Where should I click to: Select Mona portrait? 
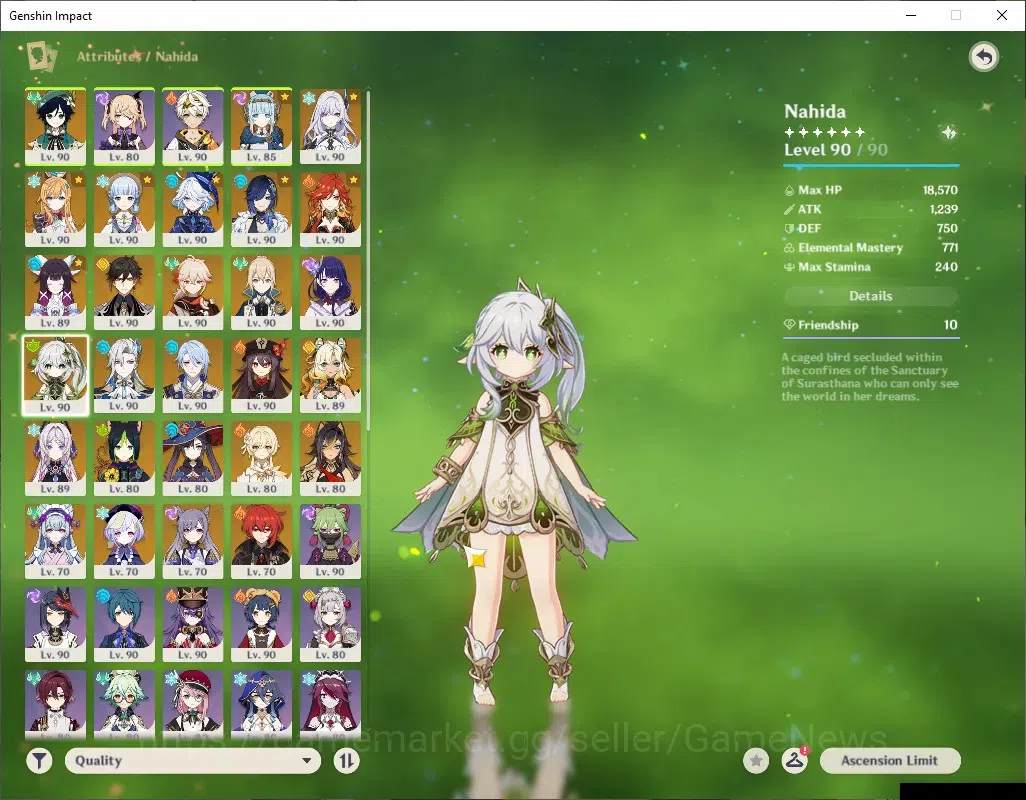point(193,459)
